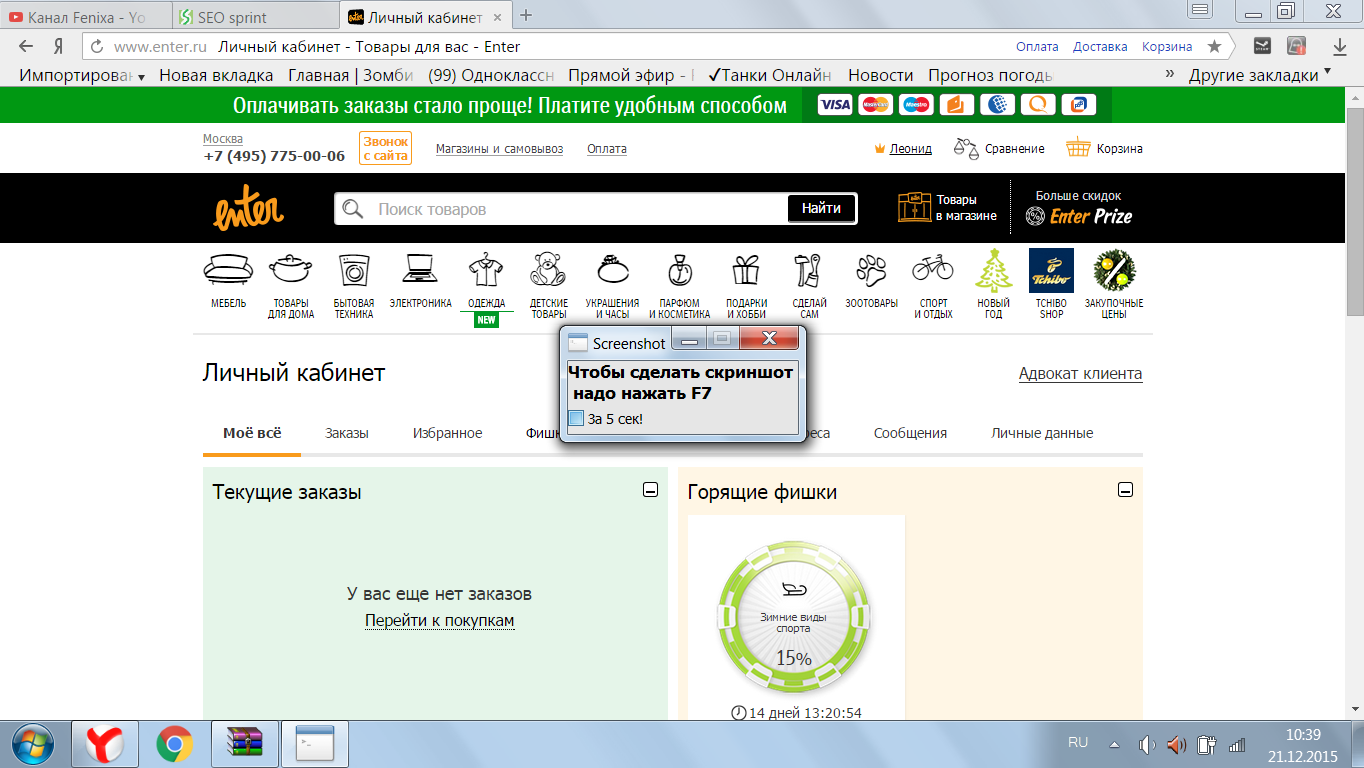1364x768 pixels.
Task: Click the Леонид profile link
Action: point(911,149)
